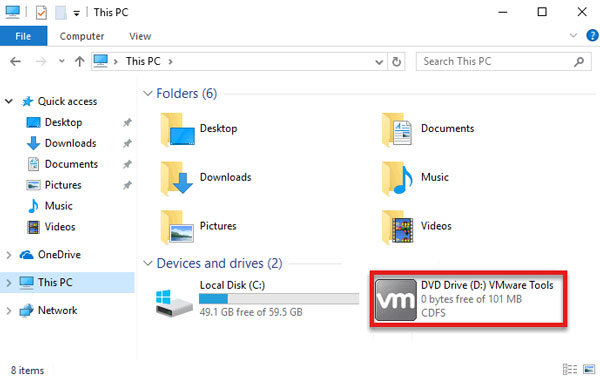Screen dimensions: 600x378
Task: Select Desktop in Quick access sidebar
Action: pos(63,122)
